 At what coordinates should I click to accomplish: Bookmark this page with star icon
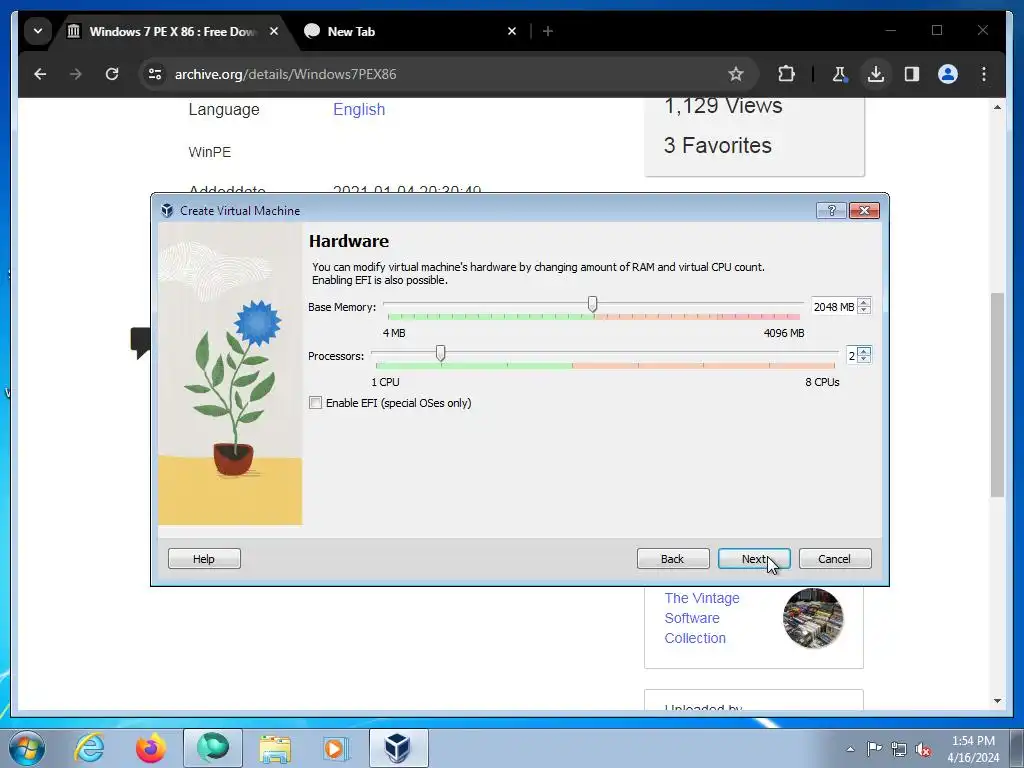(736, 74)
